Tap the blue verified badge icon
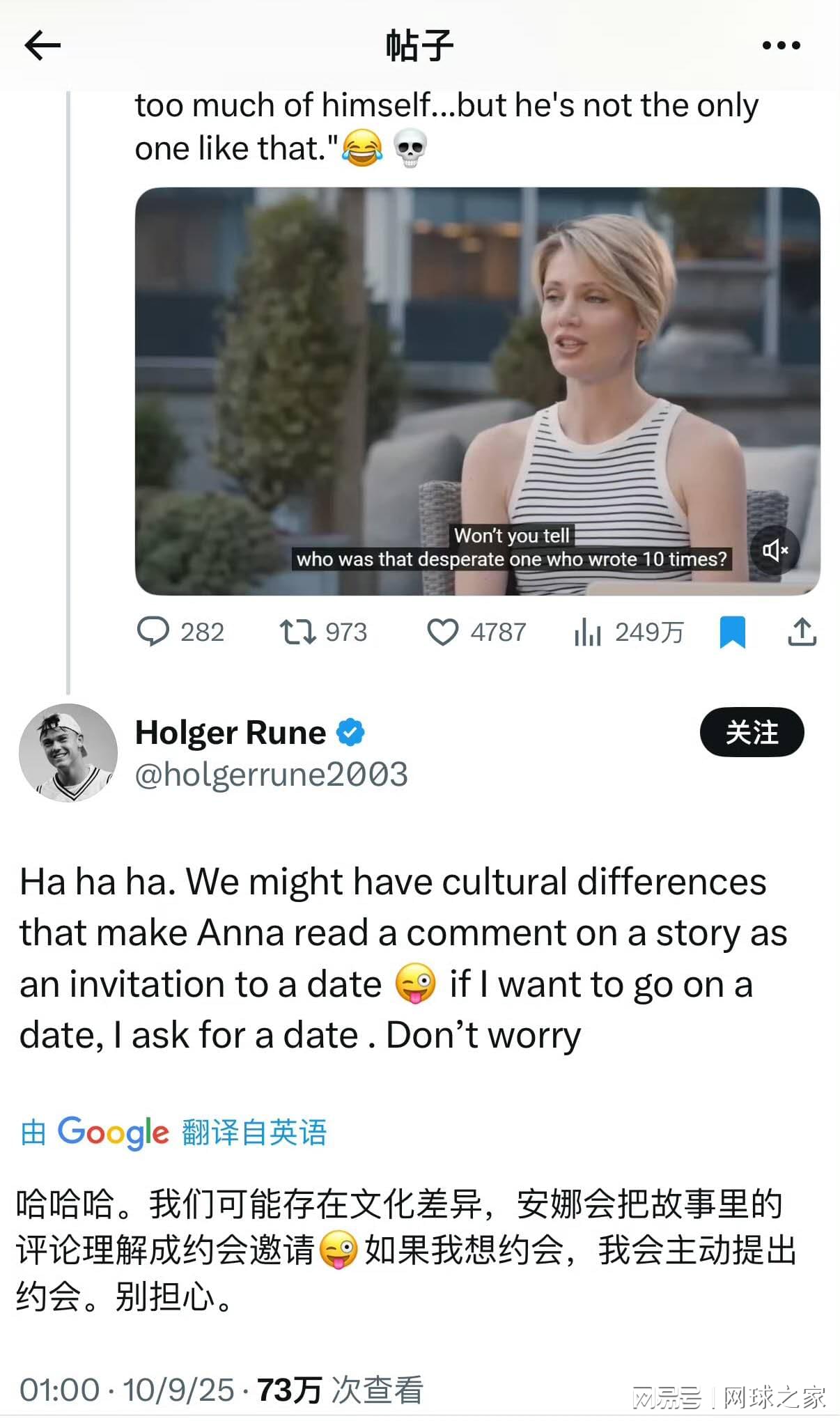Viewport: 840px width, 1421px height. point(350,732)
